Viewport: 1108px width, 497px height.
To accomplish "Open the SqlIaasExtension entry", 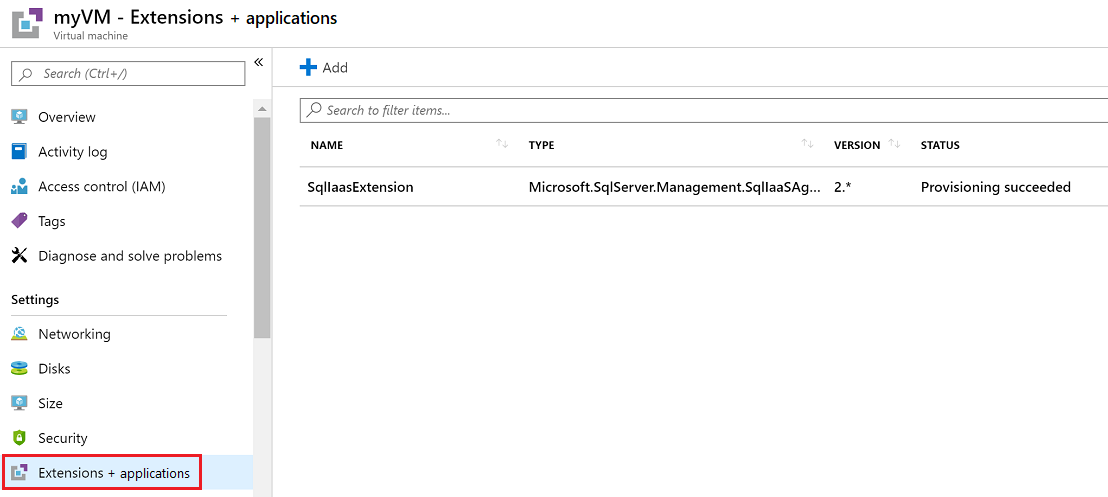I will [360, 187].
